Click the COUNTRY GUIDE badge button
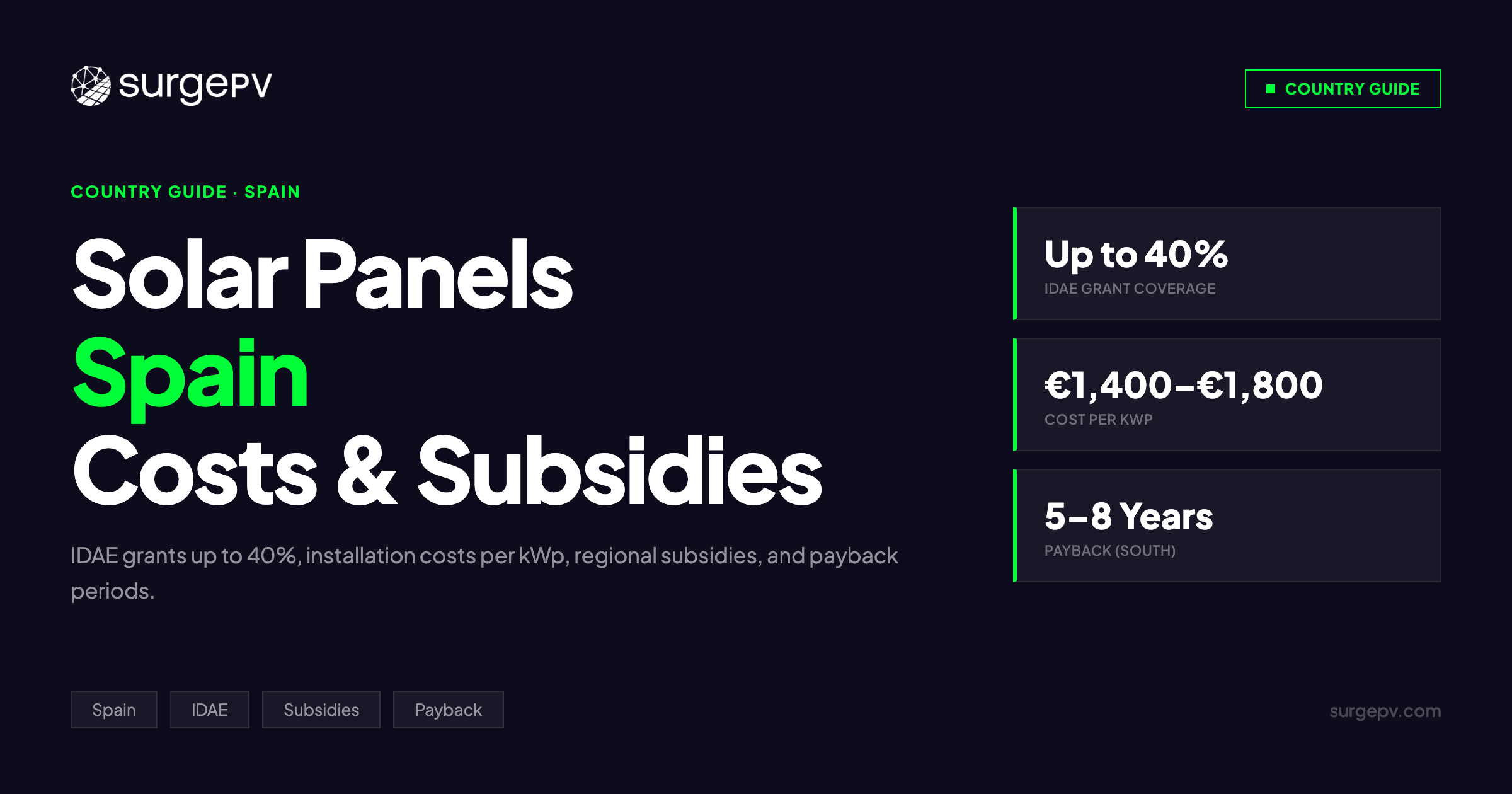The height and width of the screenshot is (794, 1512). pyautogui.click(x=1342, y=89)
